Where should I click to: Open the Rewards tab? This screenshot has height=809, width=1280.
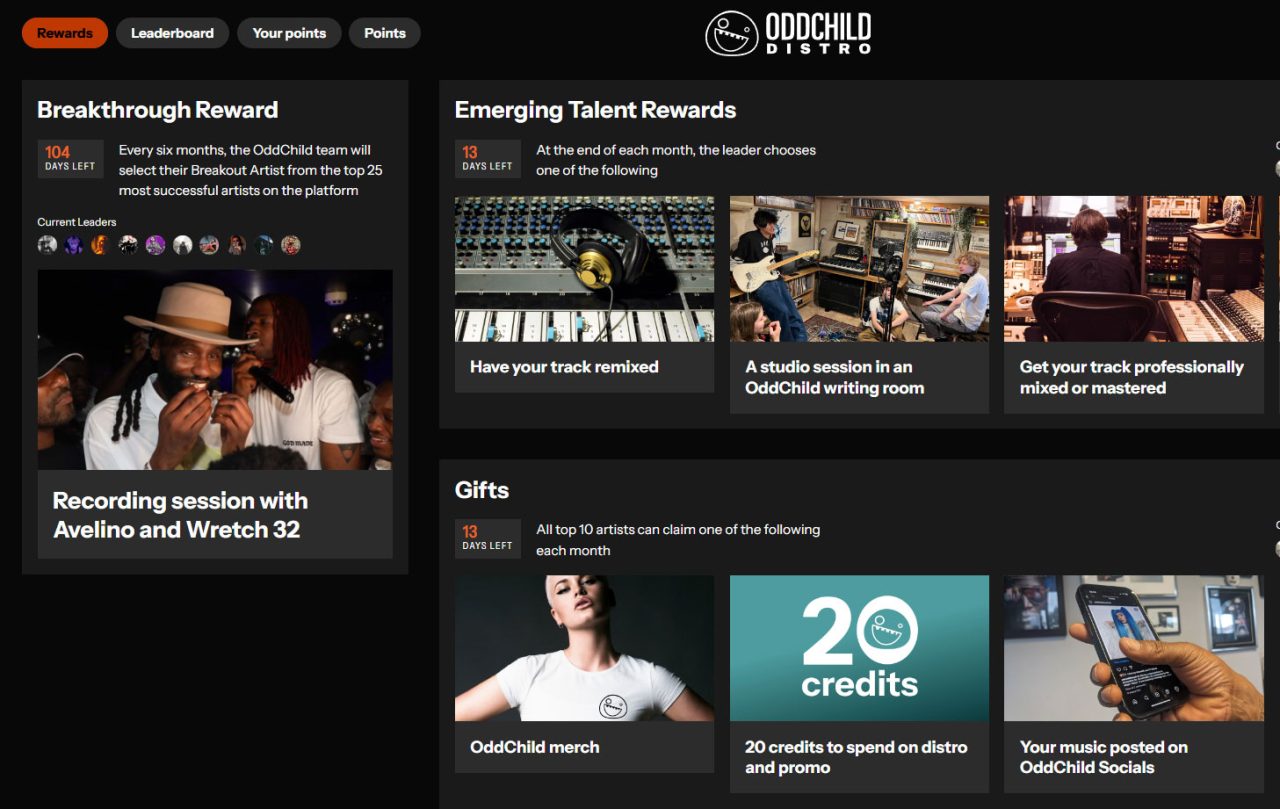[65, 33]
